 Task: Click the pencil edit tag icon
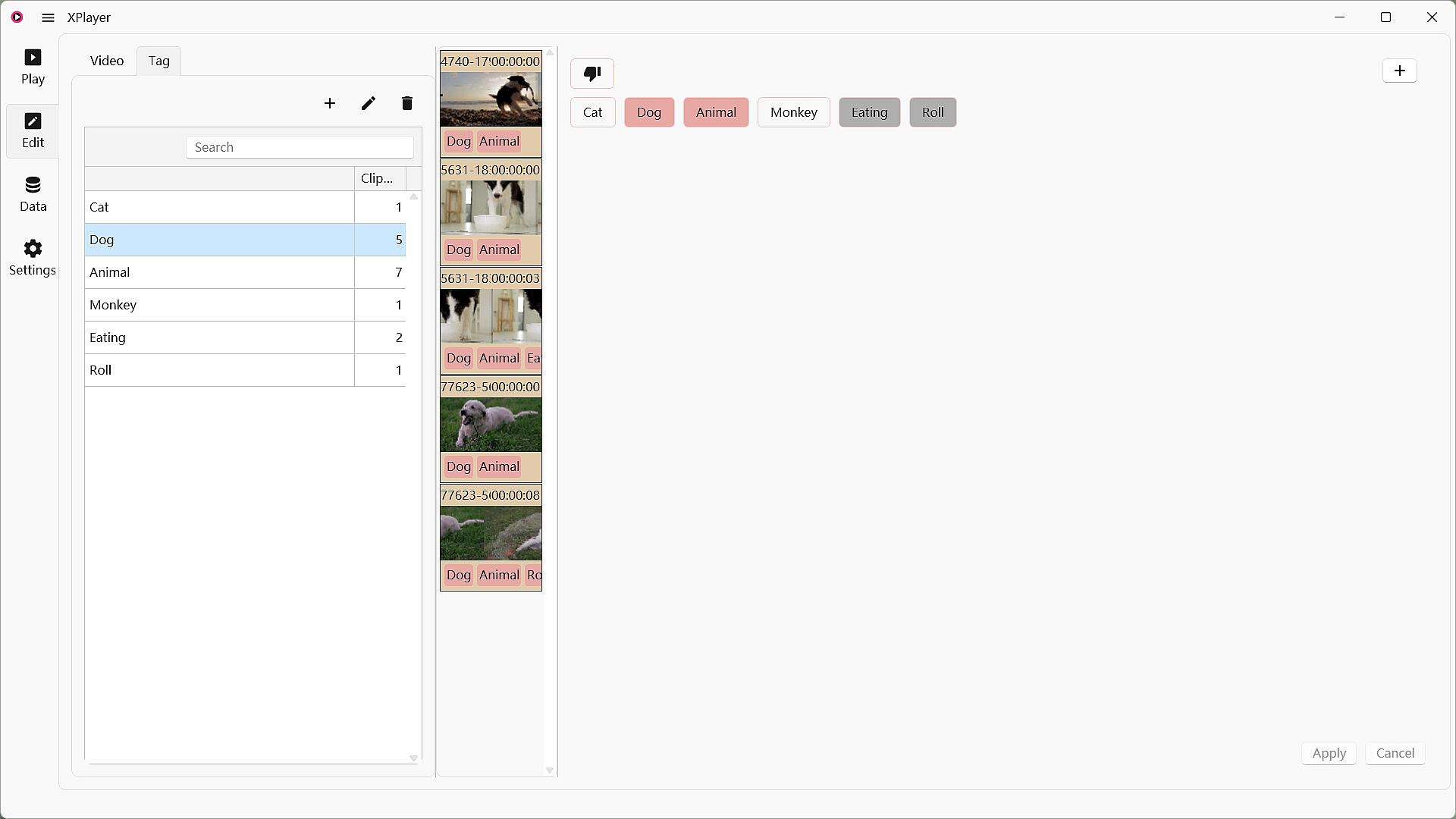click(x=369, y=103)
